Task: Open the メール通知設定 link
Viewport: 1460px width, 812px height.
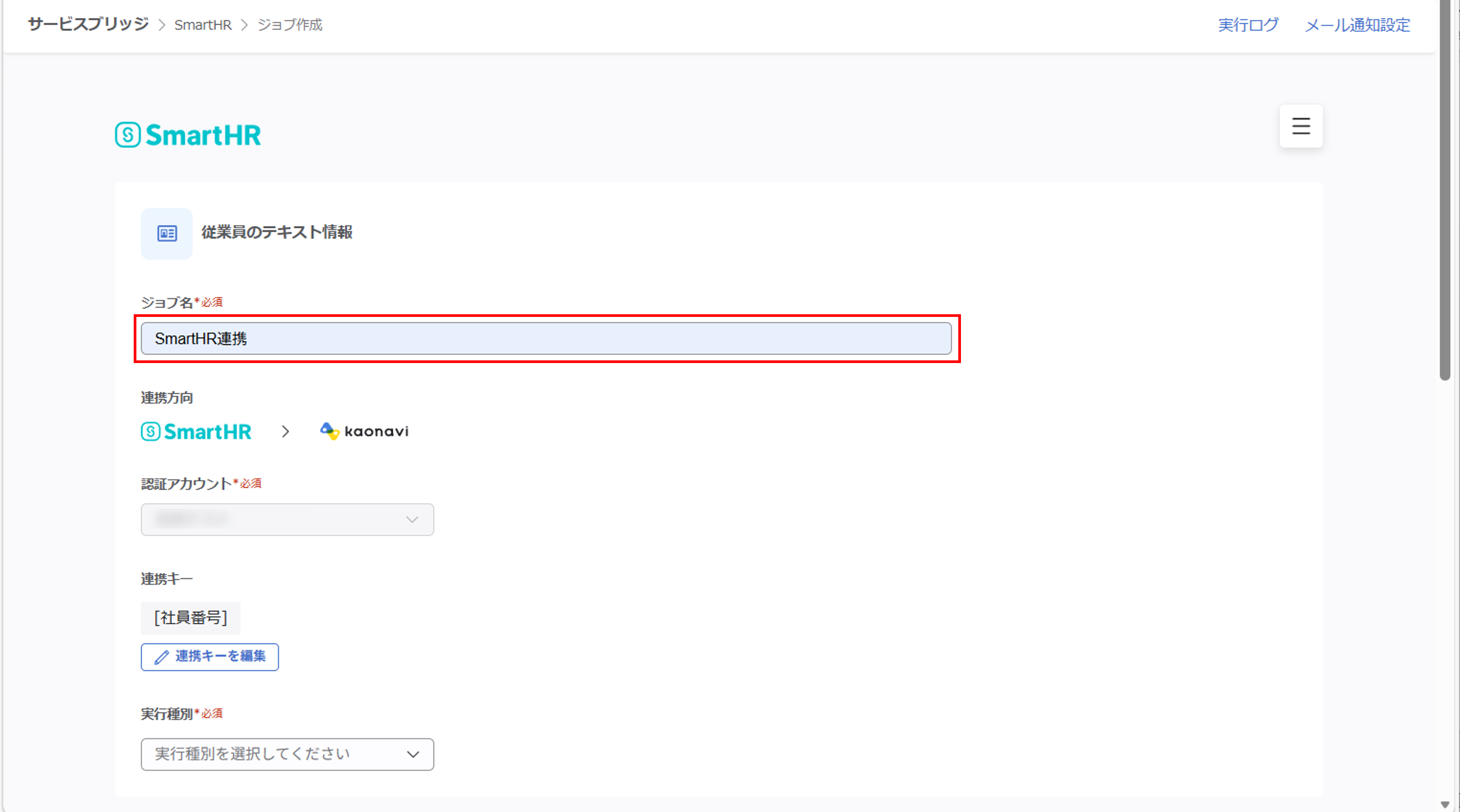Action: pyautogui.click(x=1357, y=25)
